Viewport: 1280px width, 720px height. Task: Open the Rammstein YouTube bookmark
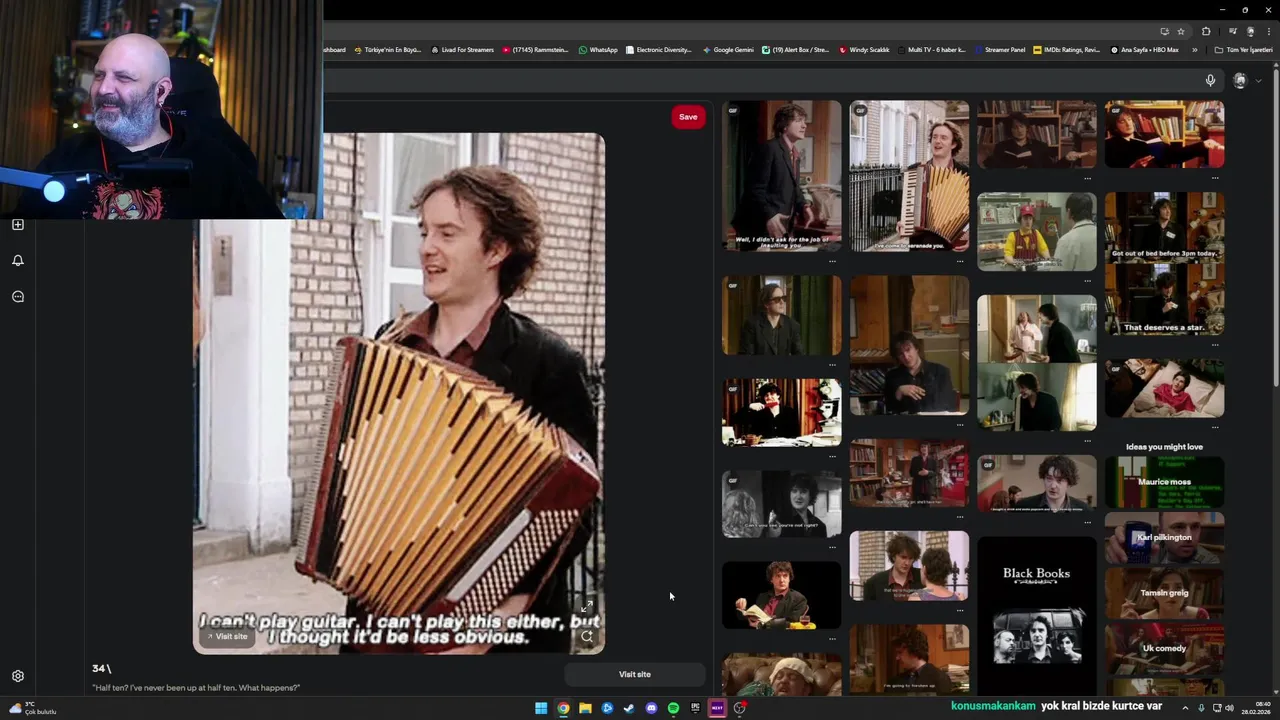[536, 49]
